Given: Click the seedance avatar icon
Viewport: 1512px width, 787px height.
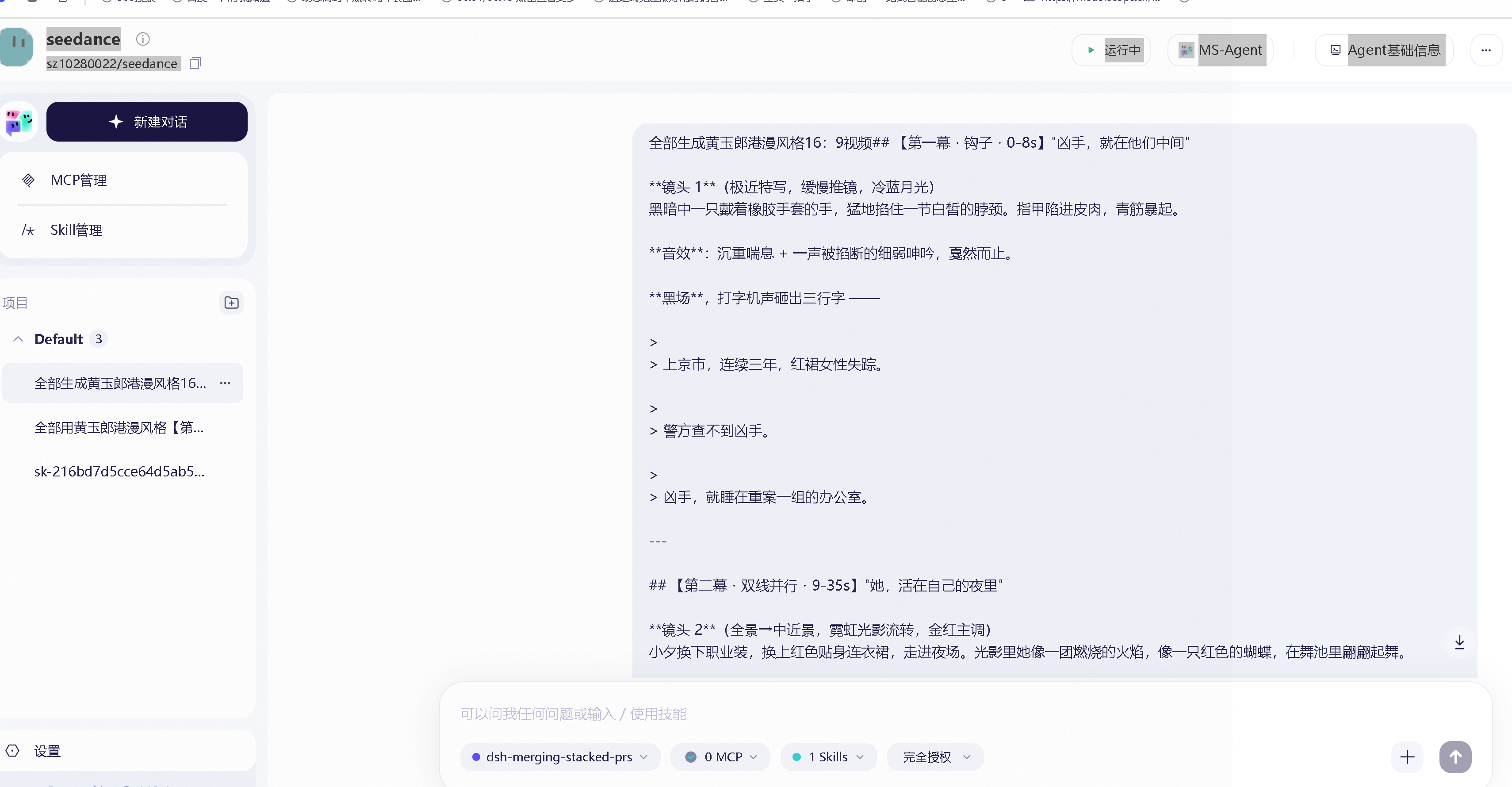Looking at the screenshot, I should (17, 47).
